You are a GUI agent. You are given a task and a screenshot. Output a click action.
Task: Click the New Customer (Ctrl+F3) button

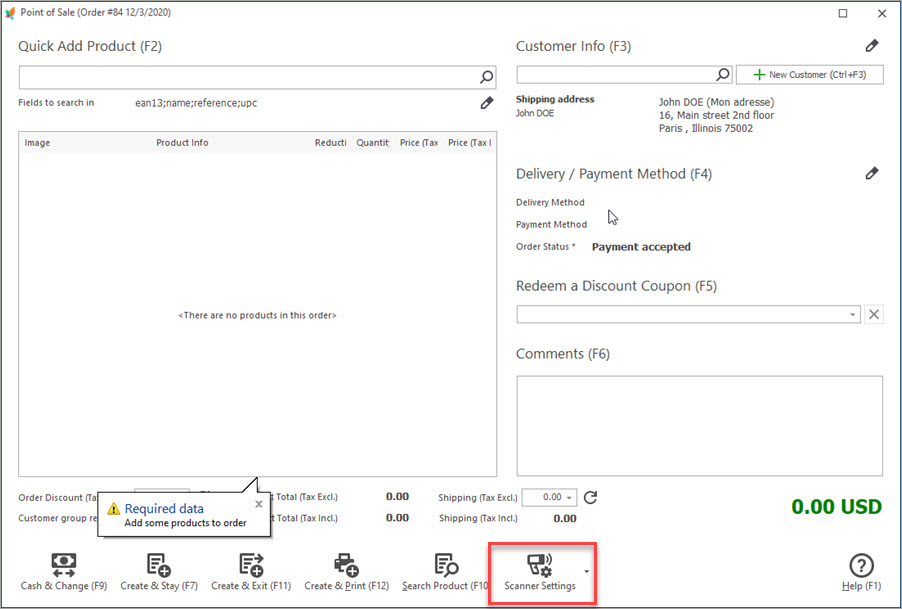(810, 75)
